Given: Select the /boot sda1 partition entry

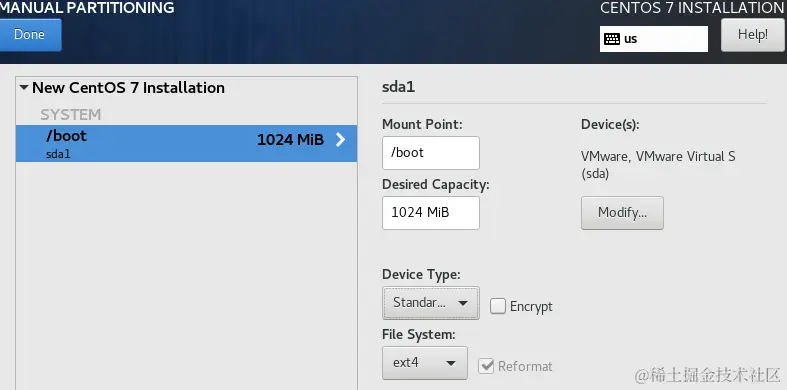Looking at the screenshot, I should coord(186,144).
